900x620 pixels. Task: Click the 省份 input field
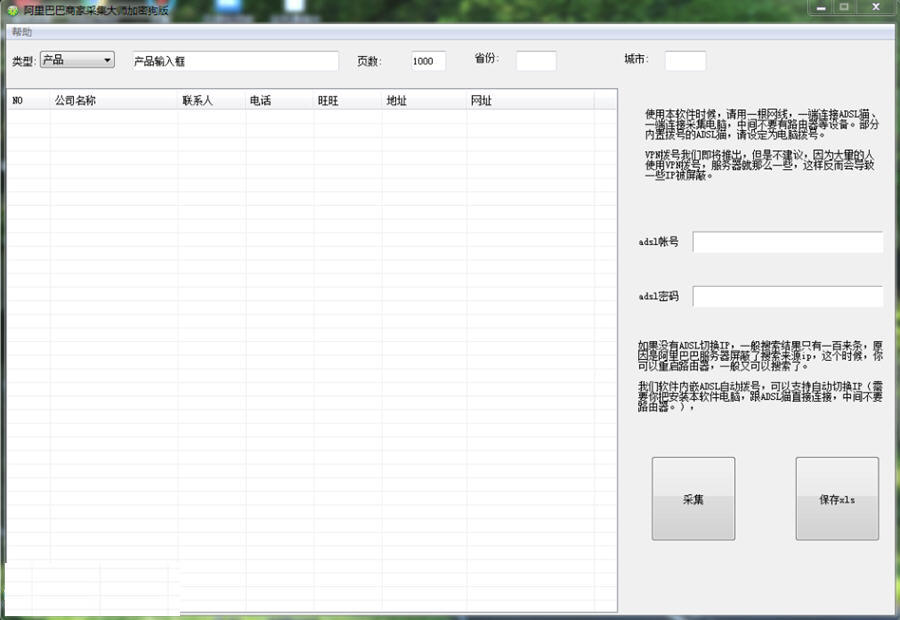(536, 60)
